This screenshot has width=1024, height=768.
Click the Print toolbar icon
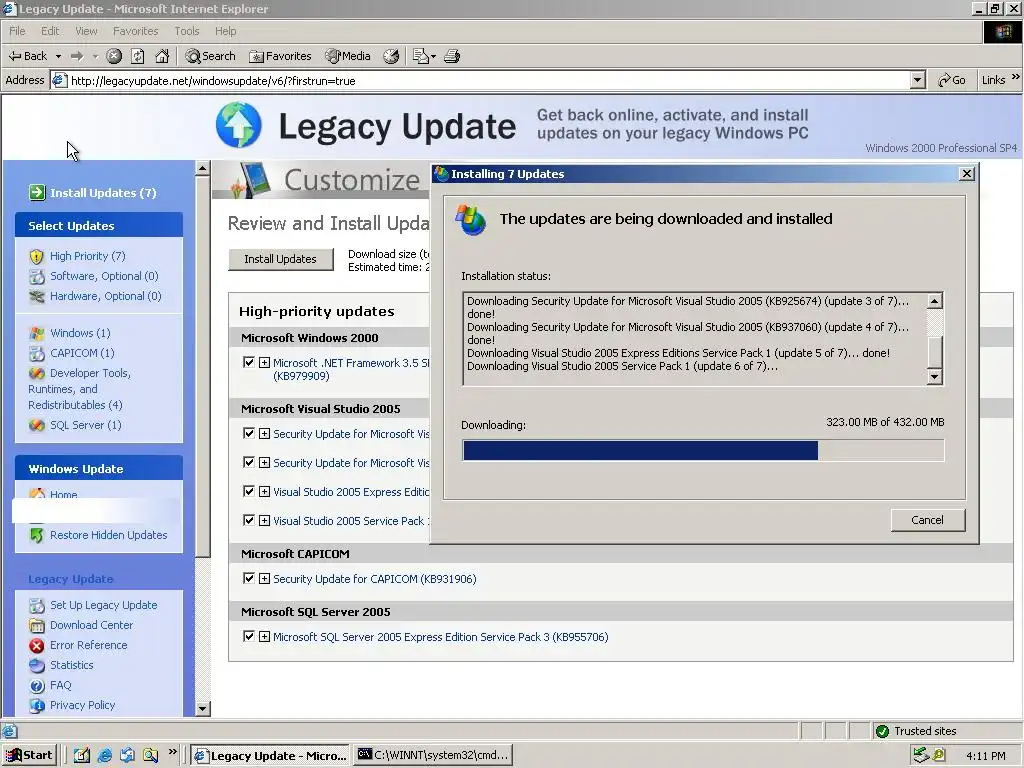pos(452,56)
